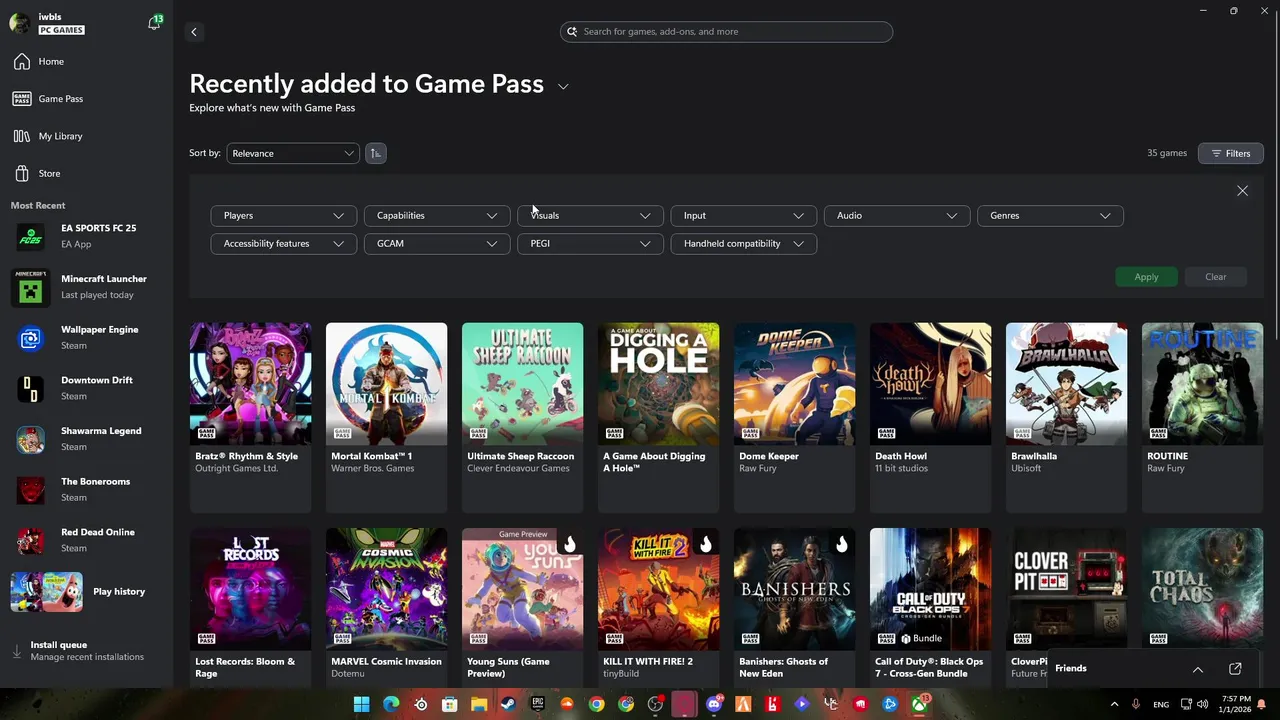
Task: Click the iwbls profile avatar
Action: click(x=20, y=23)
